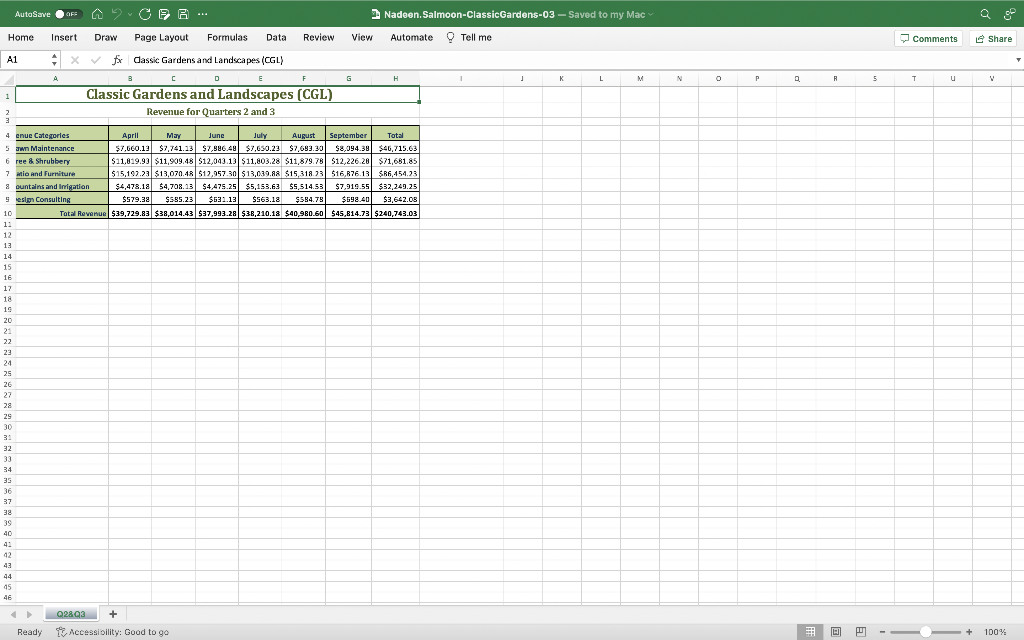Click the Redo icon in the title bar

[x=145, y=14]
